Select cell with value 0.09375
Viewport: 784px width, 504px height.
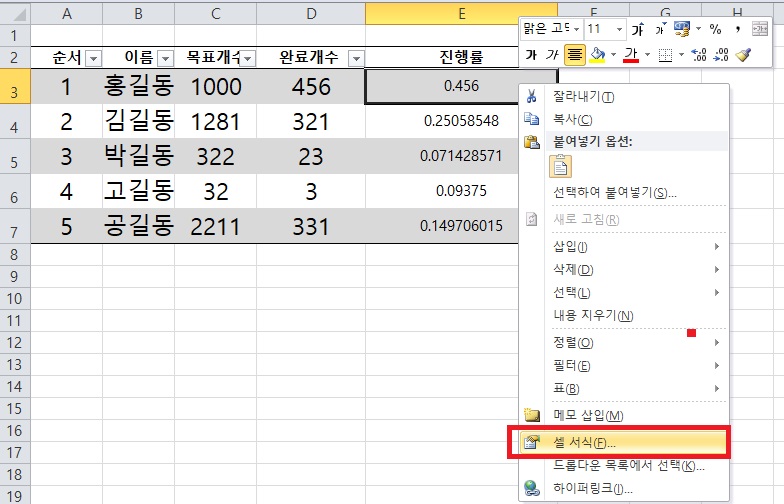461,192
